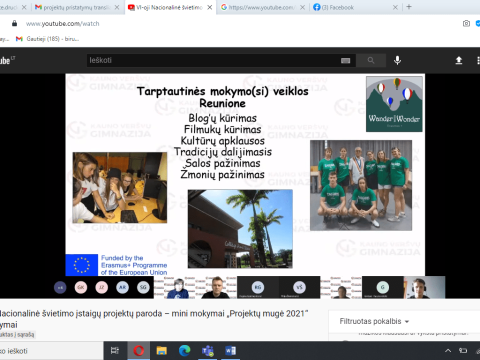Click the palm tree building photo
Viewport: 480px width, 360px height.
240,229
